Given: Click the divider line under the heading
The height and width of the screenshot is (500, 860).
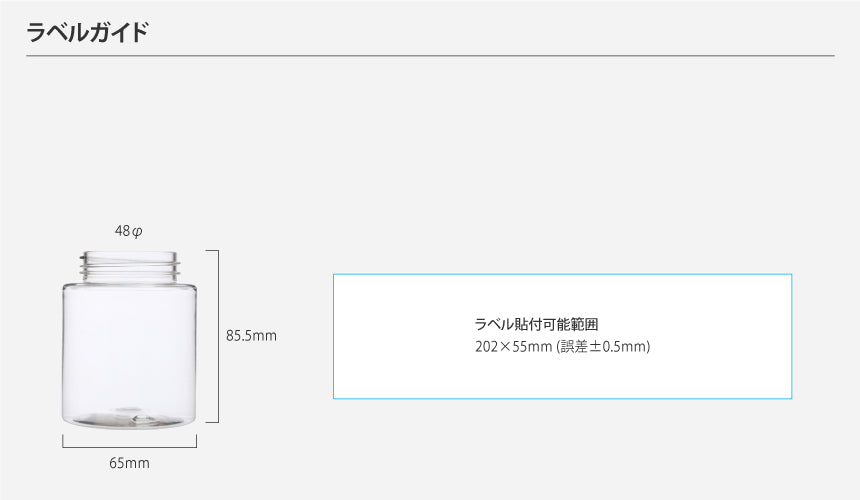Looking at the screenshot, I should [x=430, y=56].
